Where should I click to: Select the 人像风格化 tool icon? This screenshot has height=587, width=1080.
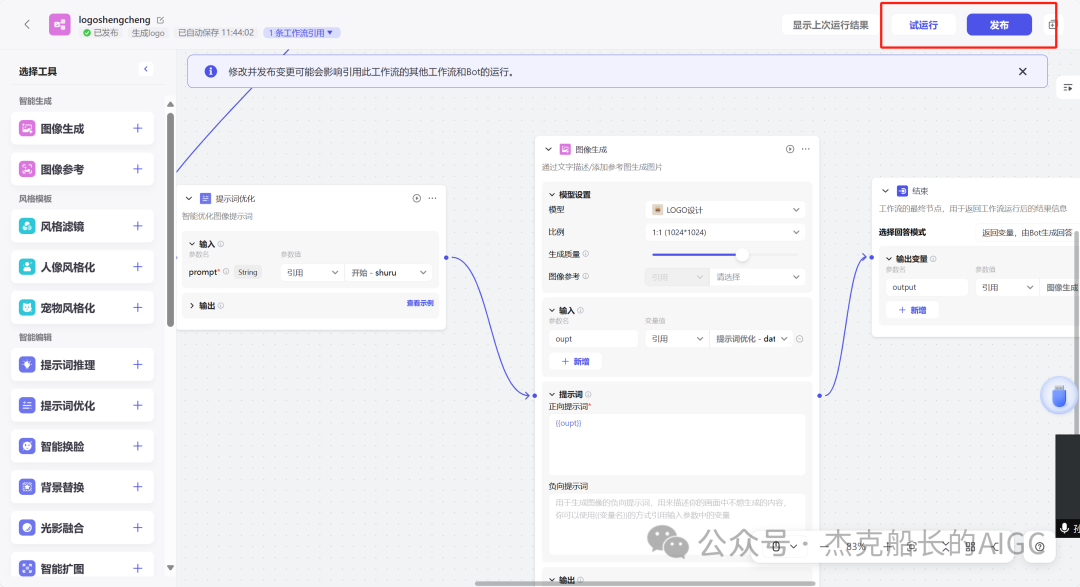[x=27, y=267]
